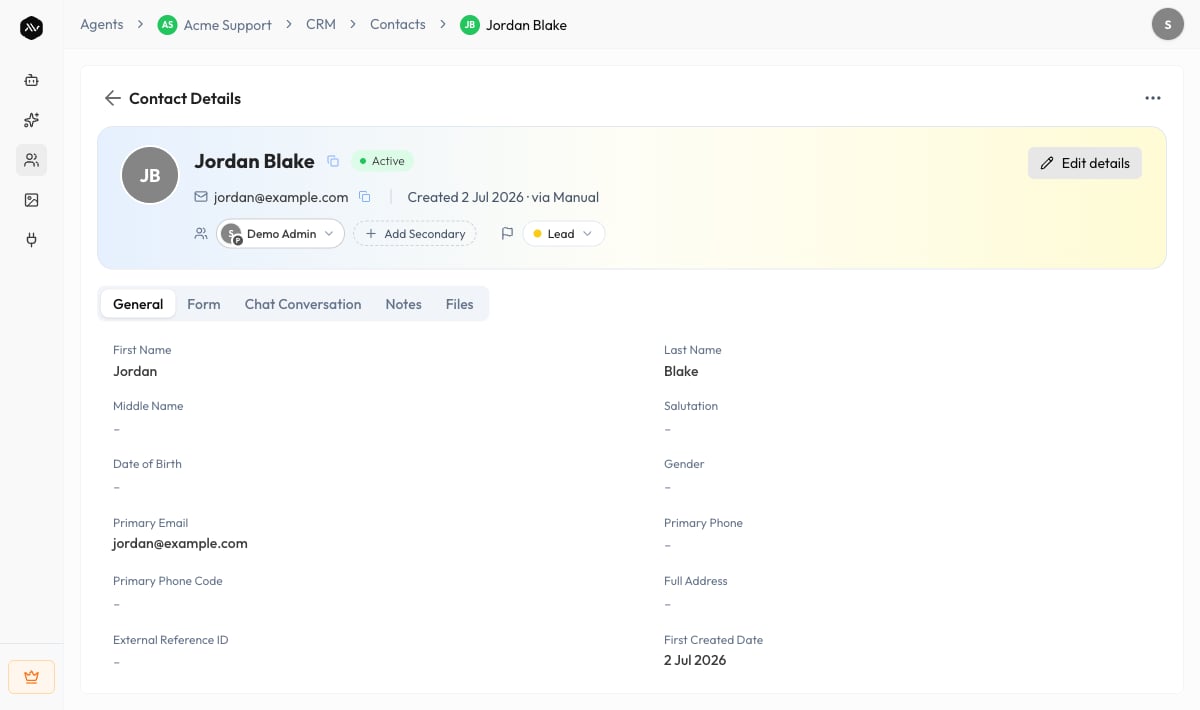1200x710 pixels.
Task: Open the app logo home icon
Action: [x=31, y=28]
